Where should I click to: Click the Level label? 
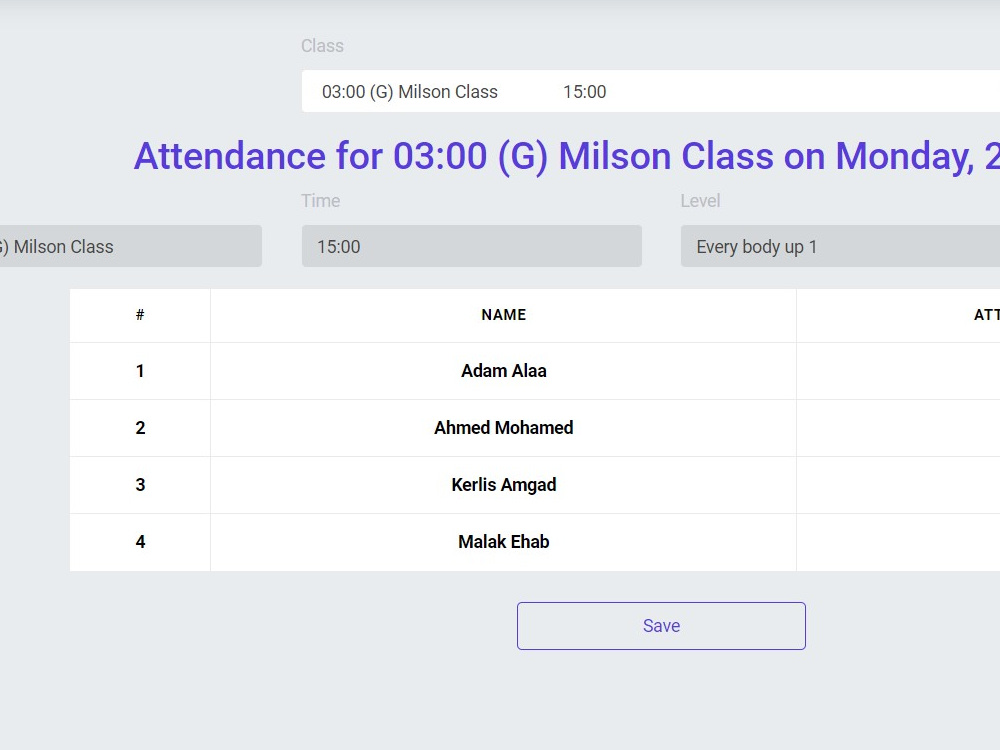click(x=700, y=201)
